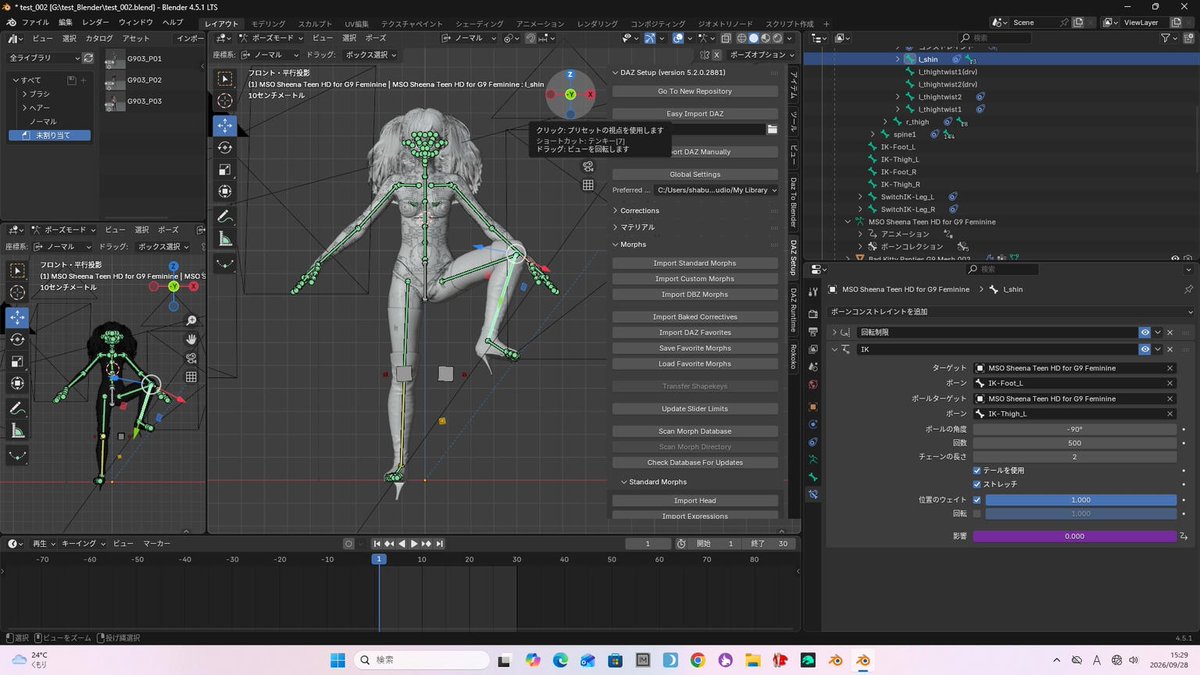Toggle camera view icon in main viewport
Viewport: 1200px width, 675px height.
point(589,167)
